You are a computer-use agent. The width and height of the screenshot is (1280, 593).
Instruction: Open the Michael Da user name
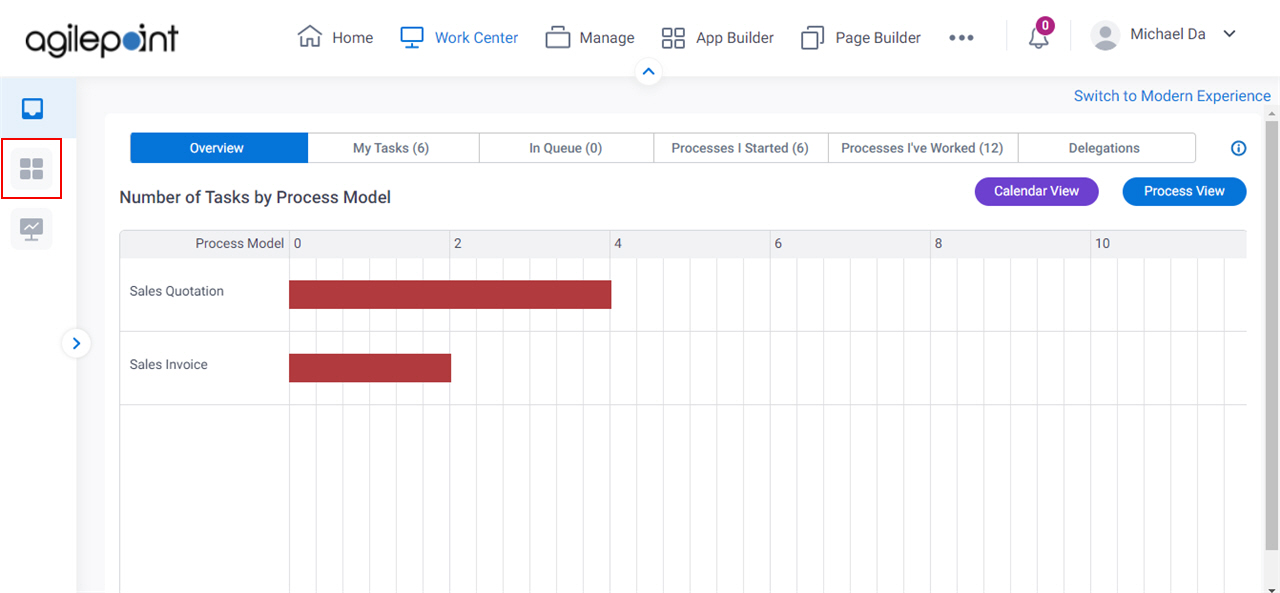pos(1167,34)
